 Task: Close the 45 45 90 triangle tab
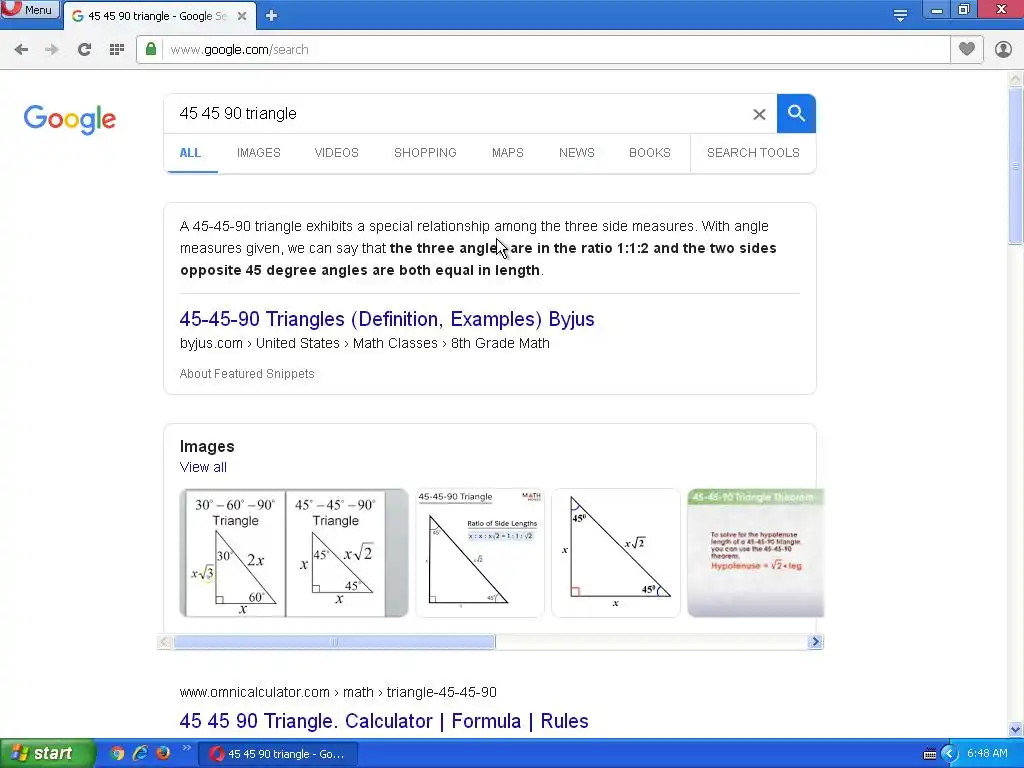[x=242, y=16]
